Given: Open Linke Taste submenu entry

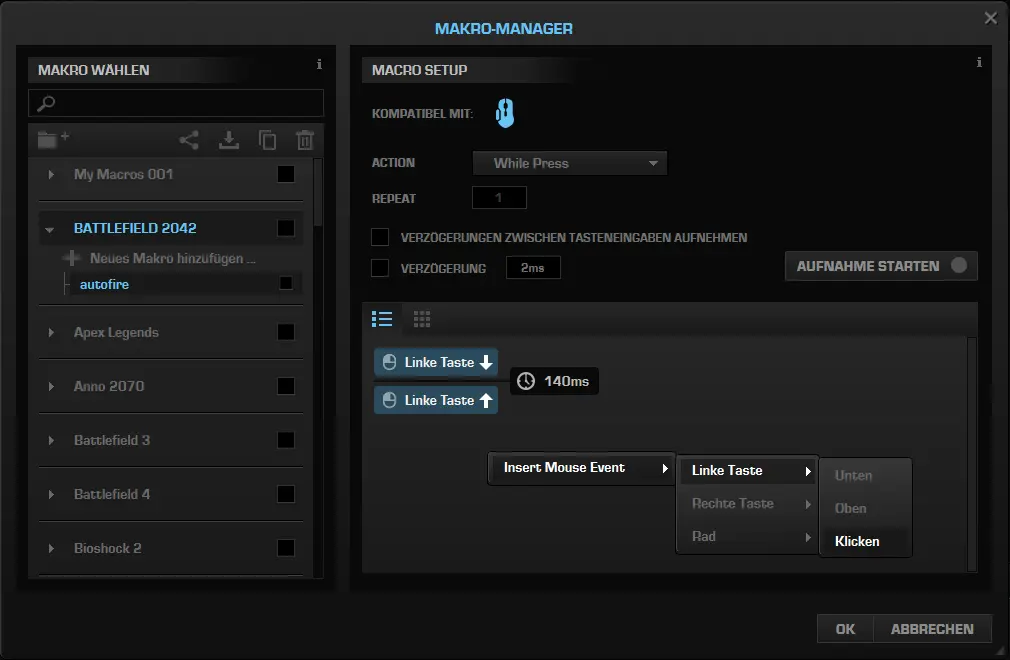Looking at the screenshot, I should pos(747,471).
